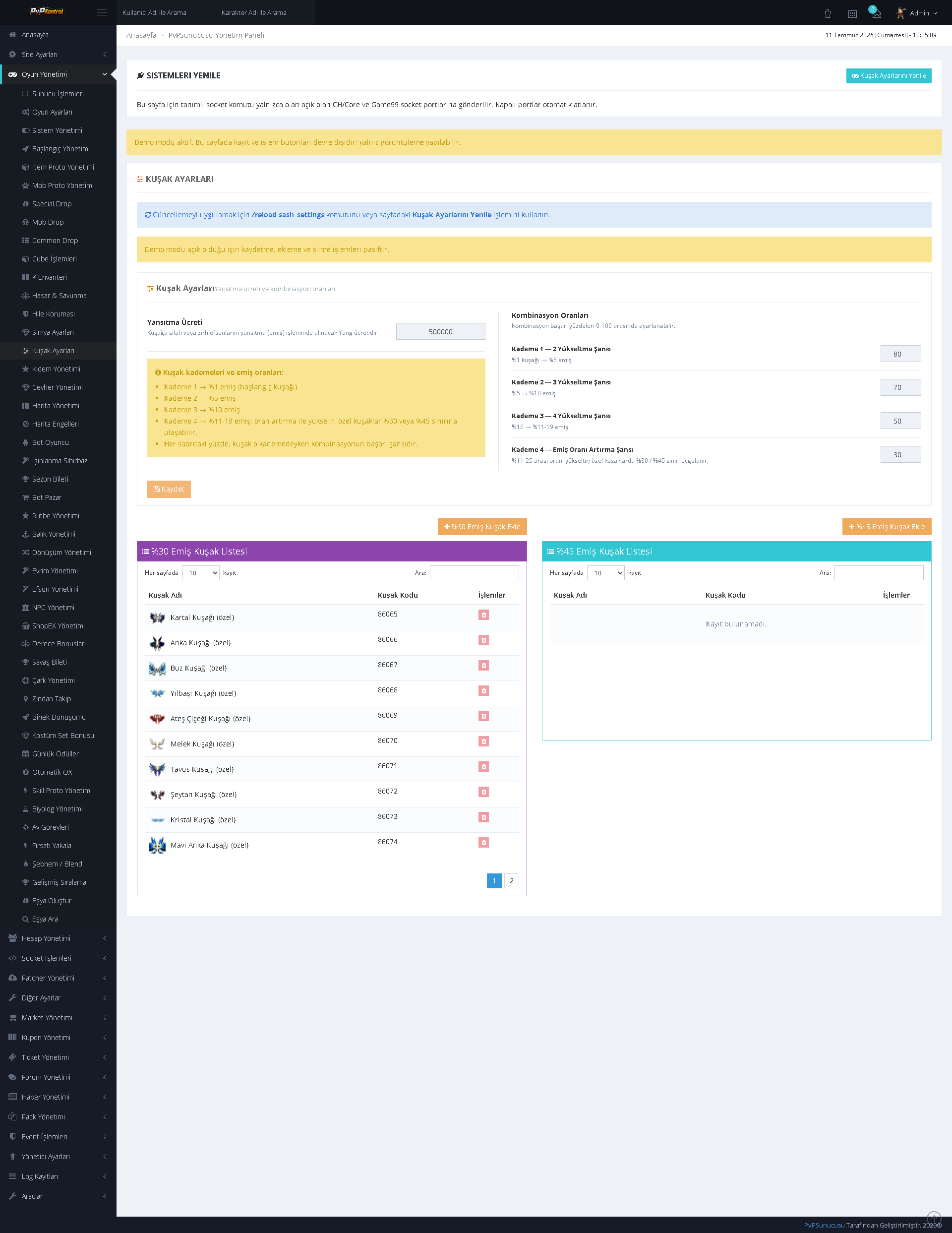
Task: Click %45 Emiş Kuşak Ekle button
Action: 887,527
